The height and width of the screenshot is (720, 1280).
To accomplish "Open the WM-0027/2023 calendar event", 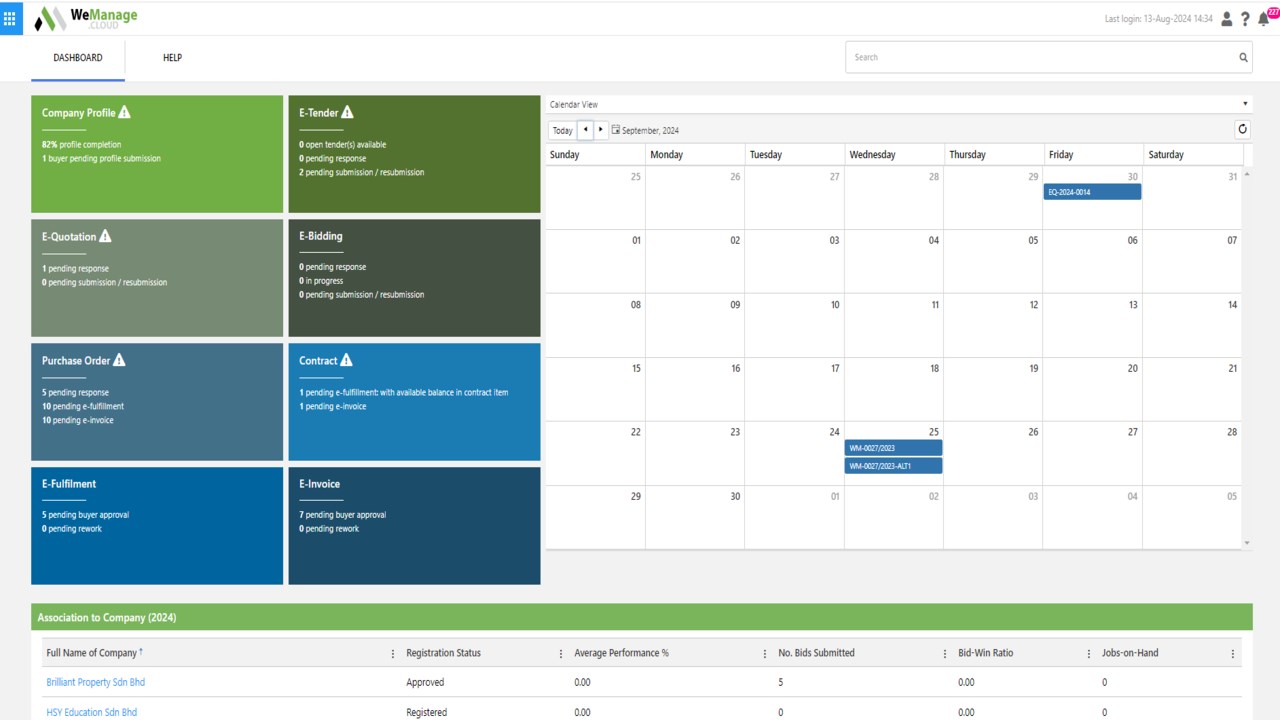I will pos(893,448).
